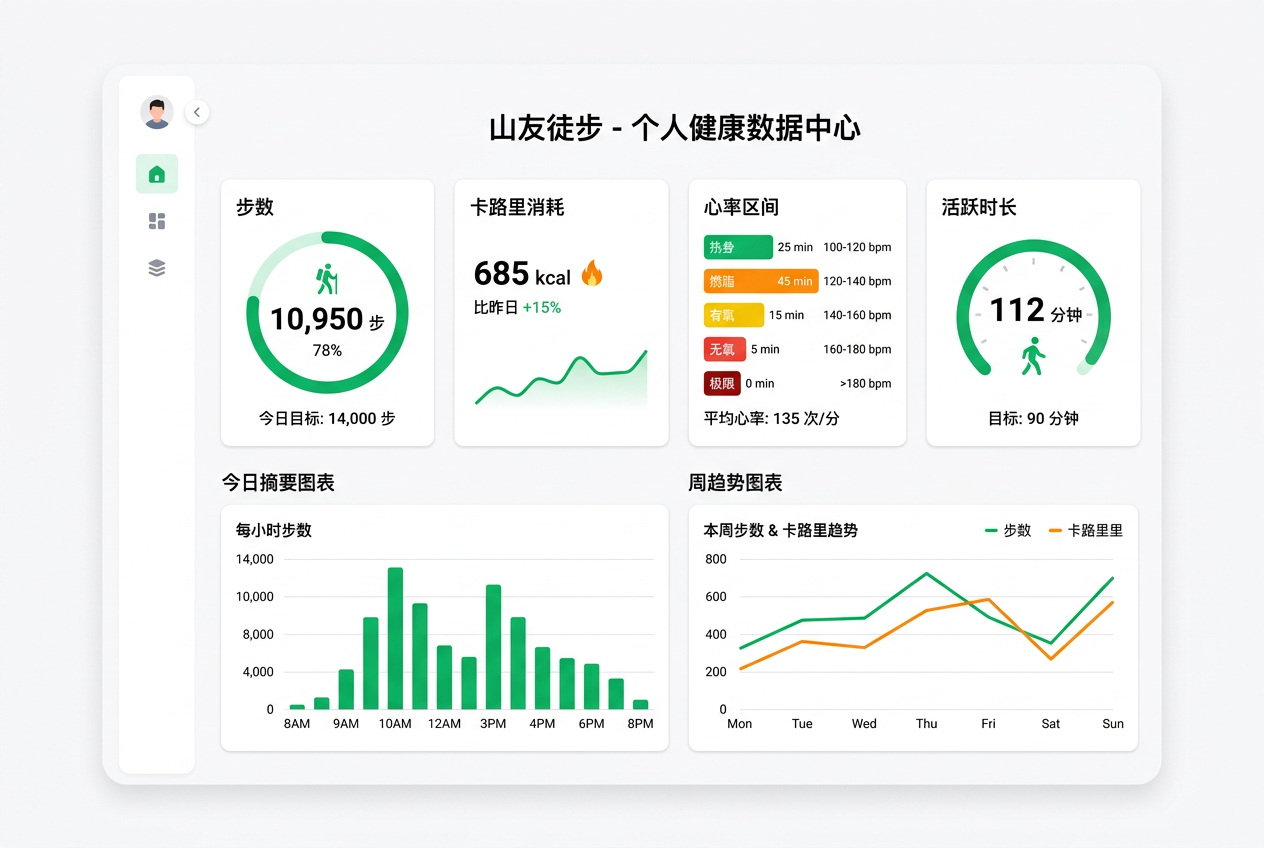Open the layers stack icon in sidebar
This screenshot has width=1264, height=848.
(x=157, y=268)
